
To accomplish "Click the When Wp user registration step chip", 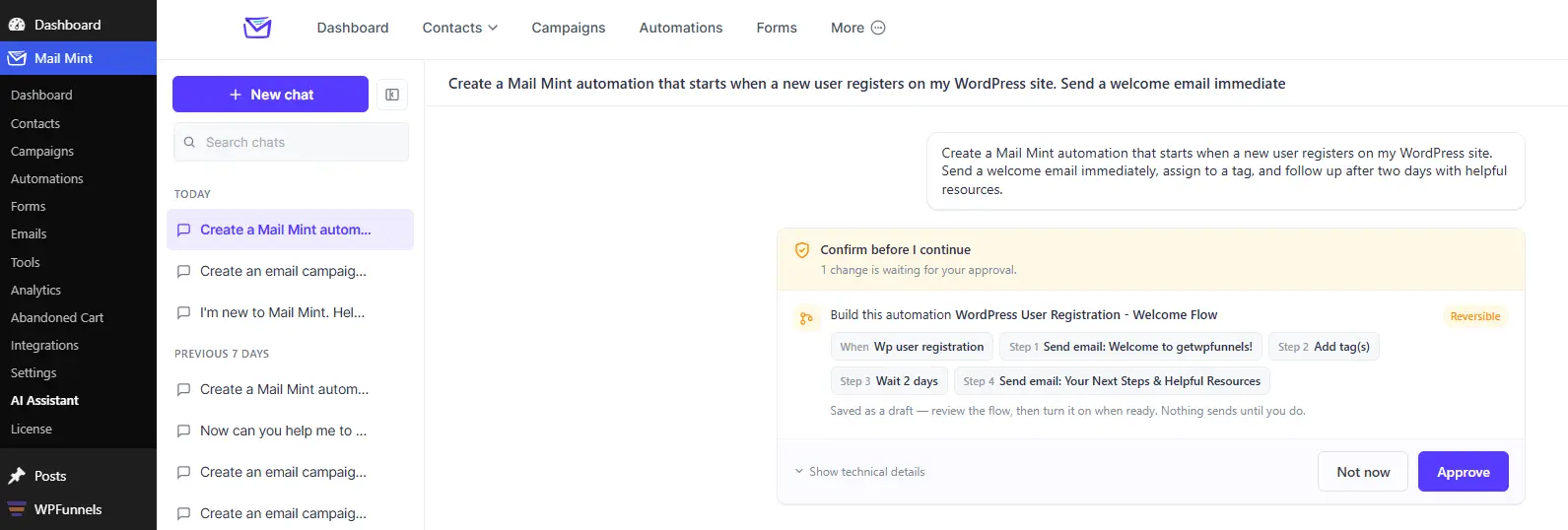I will [x=912, y=347].
